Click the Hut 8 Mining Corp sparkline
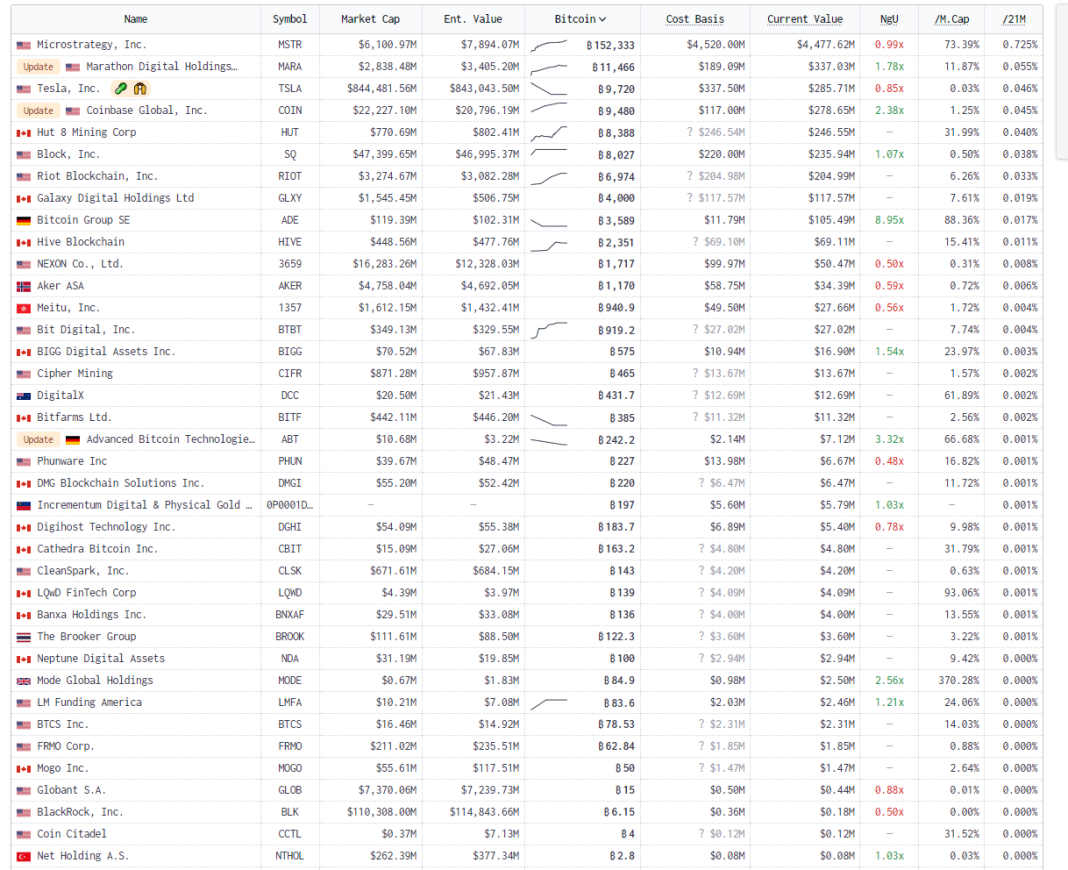Screen dimensions: 1068x870 click(549, 132)
